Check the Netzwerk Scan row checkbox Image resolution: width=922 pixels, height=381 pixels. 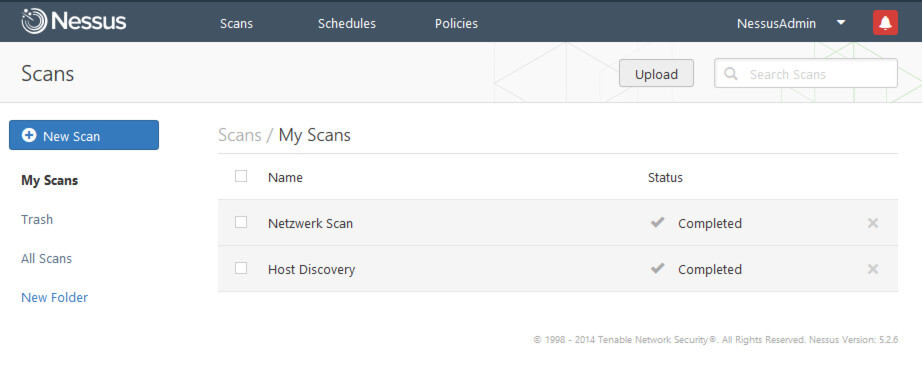click(240, 222)
